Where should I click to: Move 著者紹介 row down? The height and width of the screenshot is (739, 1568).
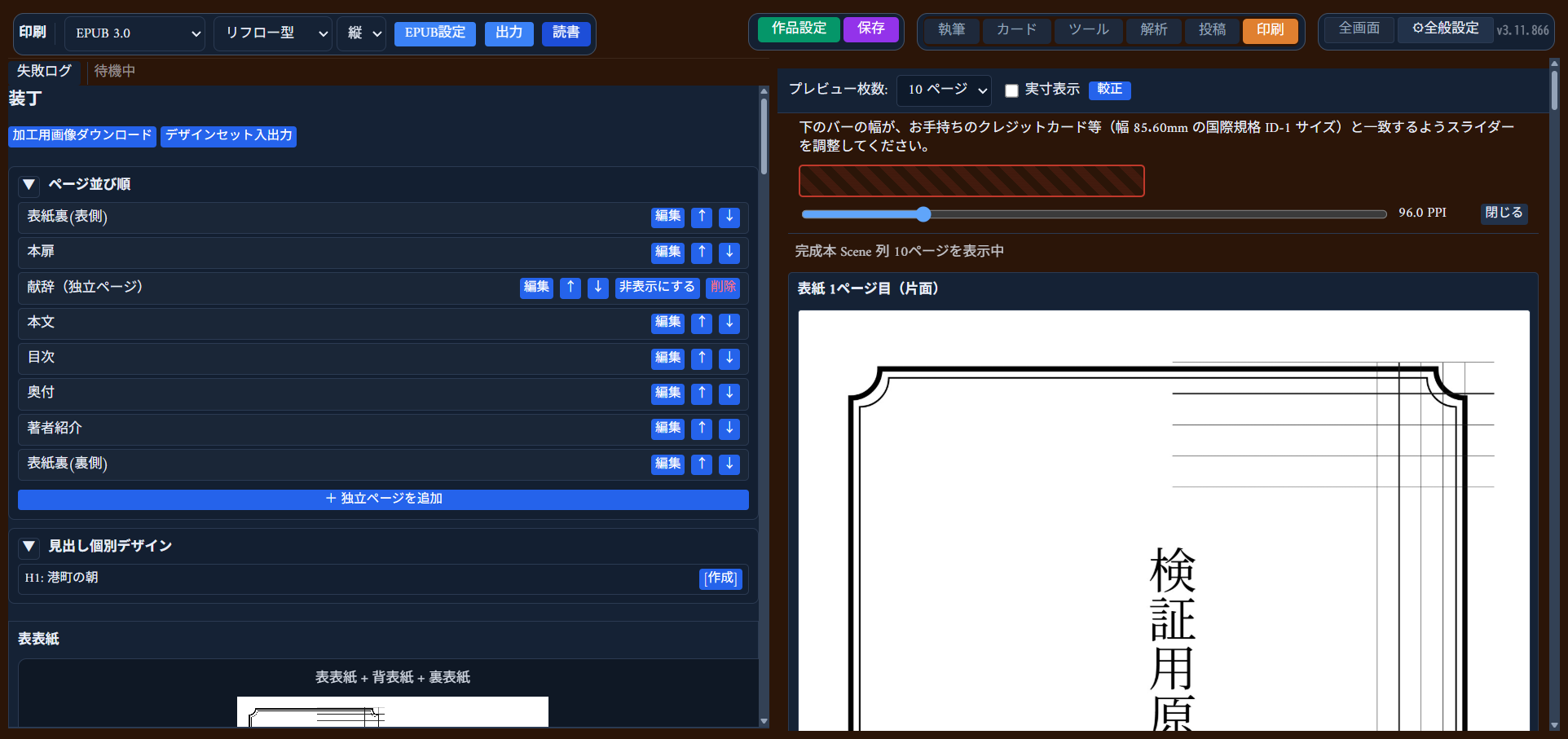(729, 429)
